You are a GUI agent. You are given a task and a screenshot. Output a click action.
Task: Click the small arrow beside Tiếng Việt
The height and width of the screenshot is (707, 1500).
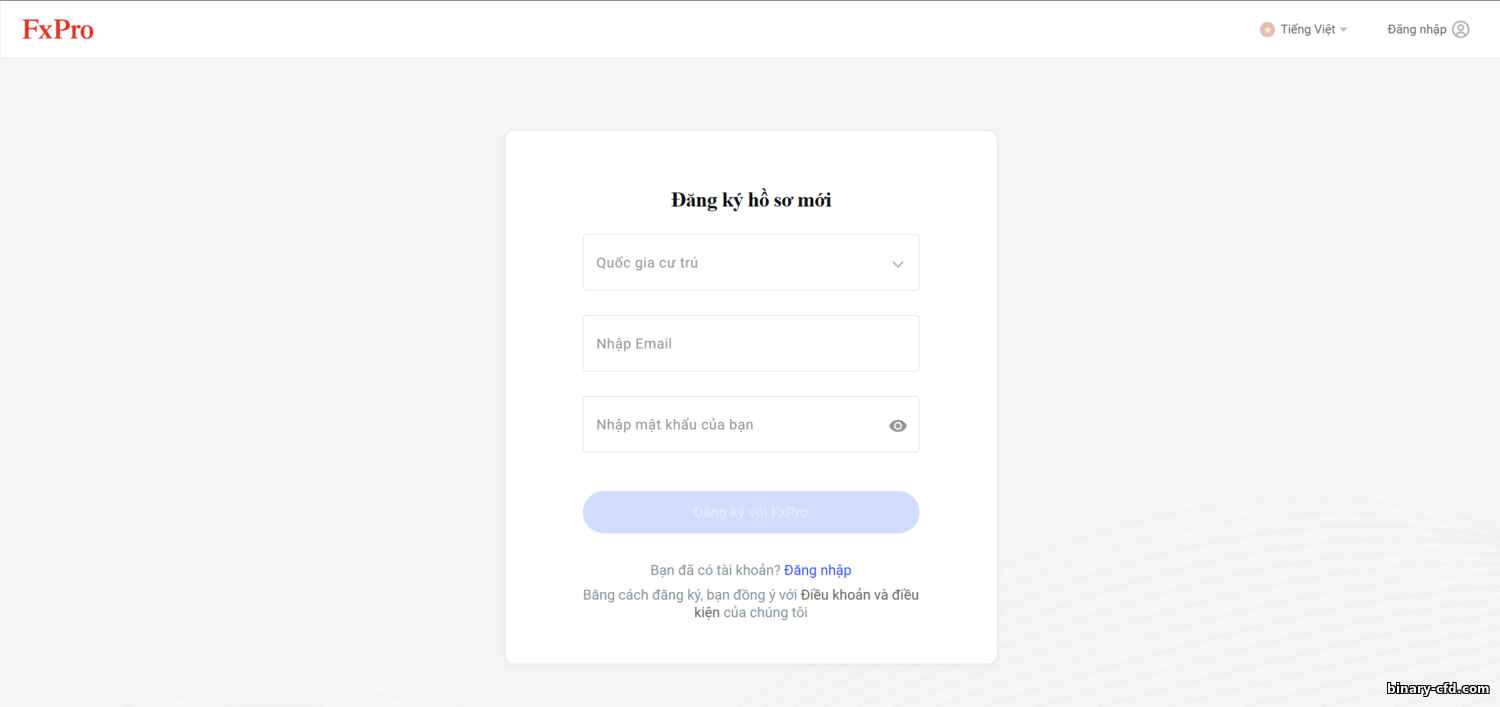click(1343, 30)
